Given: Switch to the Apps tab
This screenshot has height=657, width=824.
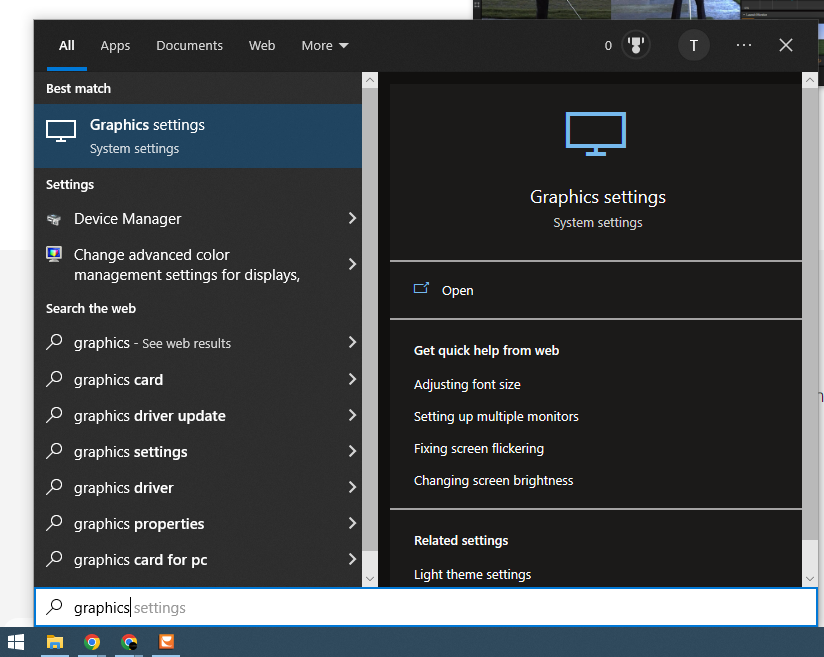Looking at the screenshot, I should point(115,46).
